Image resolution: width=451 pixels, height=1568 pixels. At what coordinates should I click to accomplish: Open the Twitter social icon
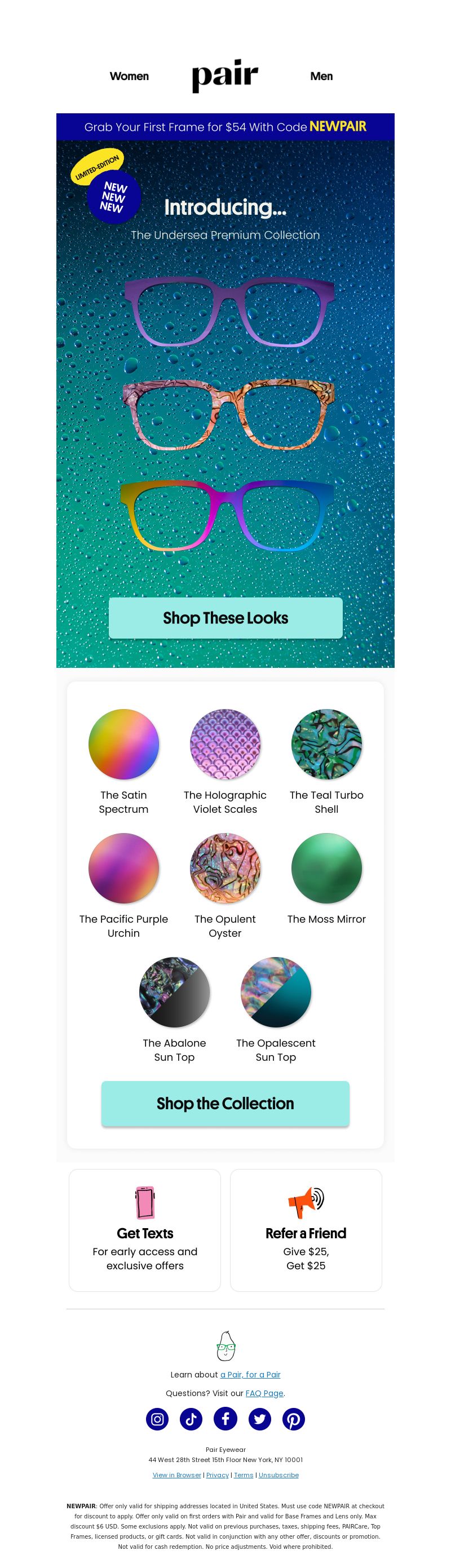[259, 1419]
